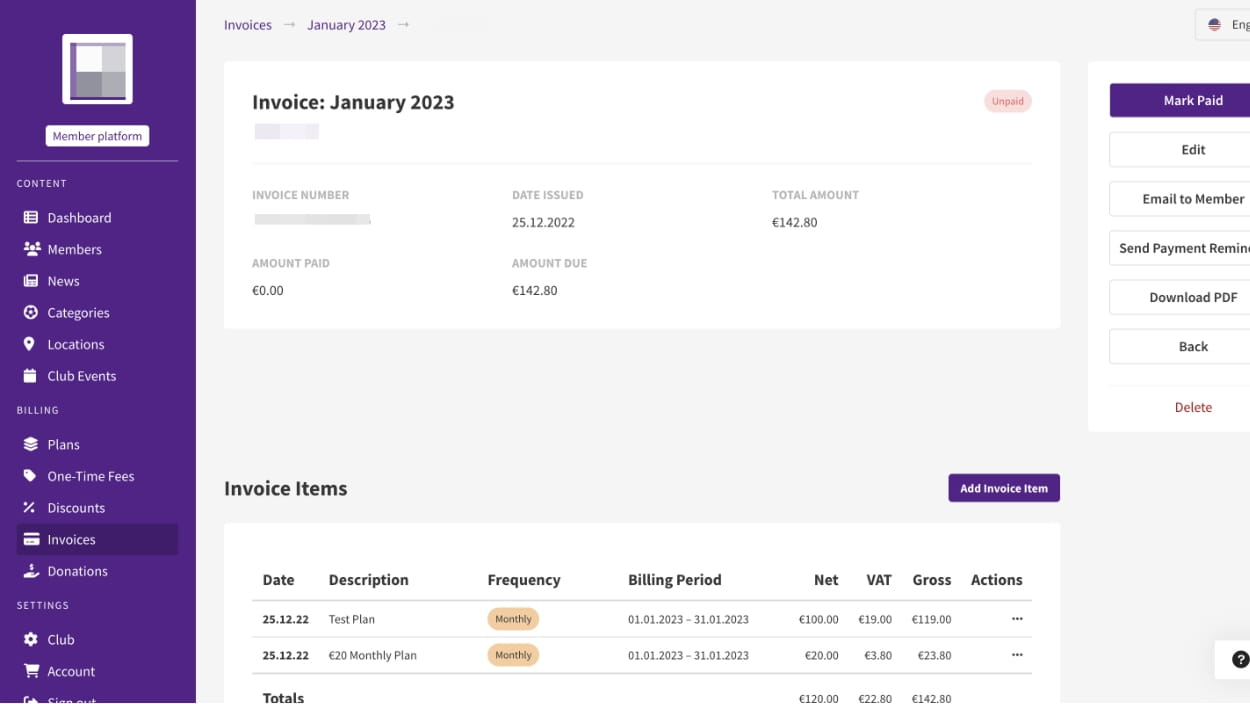Image resolution: width=1250 pixels, height=704 pixels.
Task: Click the €20 Monthly Plan description
Action: click(373, 655)
